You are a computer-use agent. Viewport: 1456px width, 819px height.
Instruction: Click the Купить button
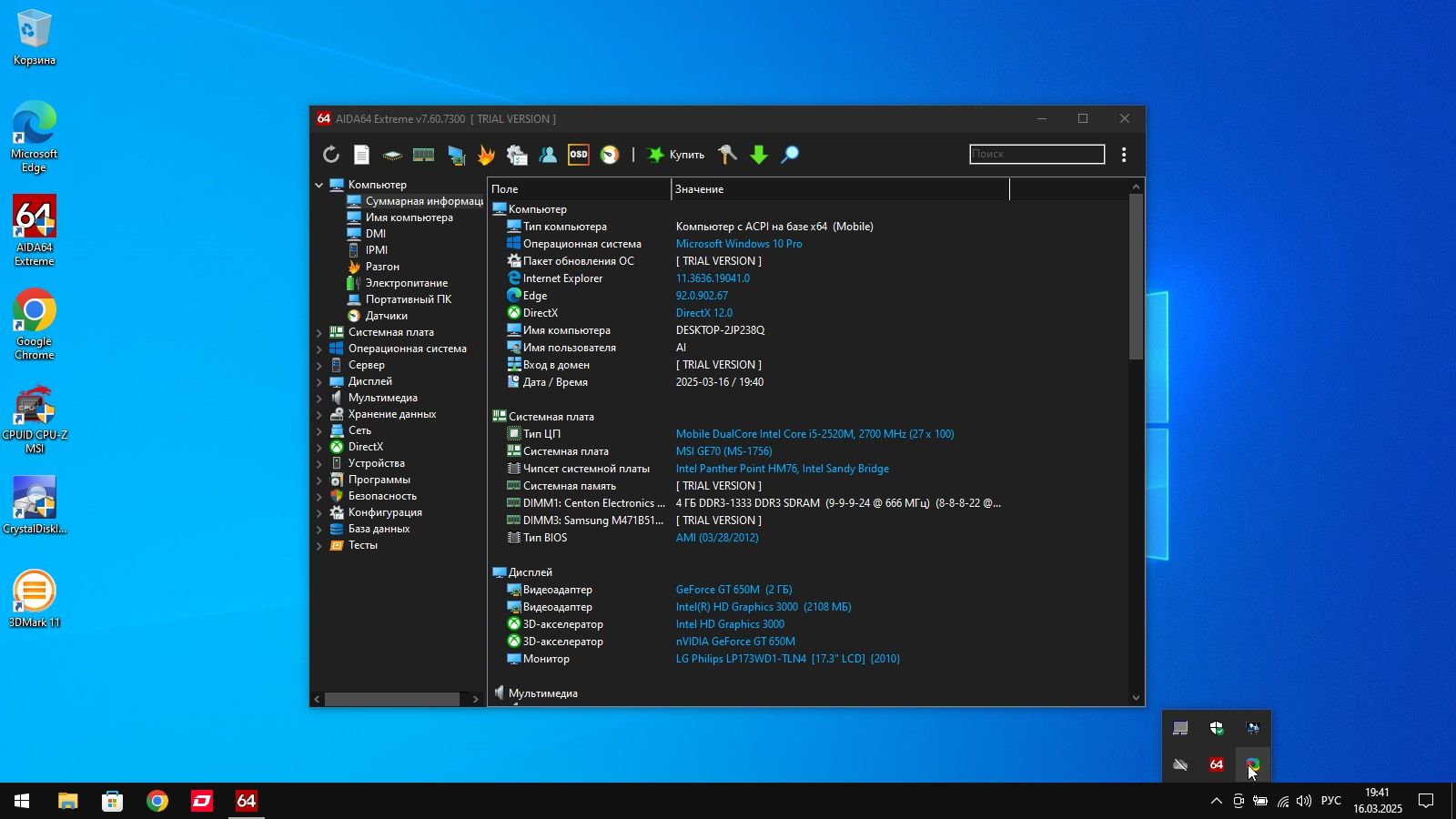676,155
